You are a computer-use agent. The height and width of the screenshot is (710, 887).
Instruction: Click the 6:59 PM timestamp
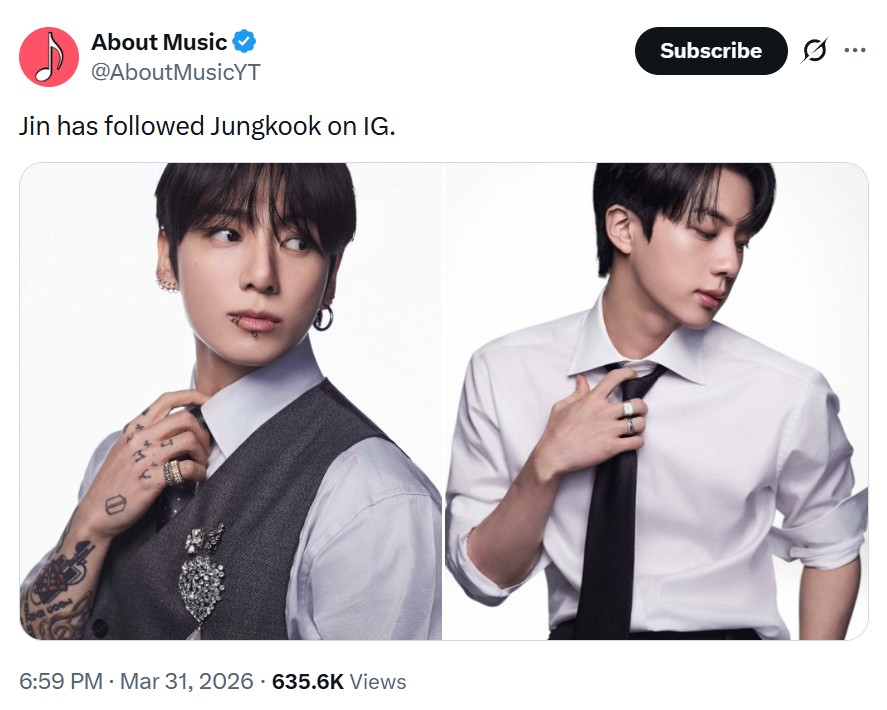(x=60, y=682)
